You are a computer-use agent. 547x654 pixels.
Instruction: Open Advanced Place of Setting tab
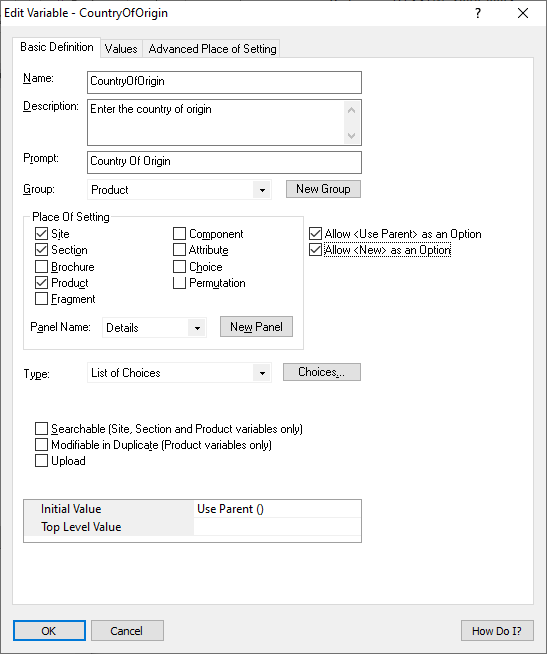point(212,49)
